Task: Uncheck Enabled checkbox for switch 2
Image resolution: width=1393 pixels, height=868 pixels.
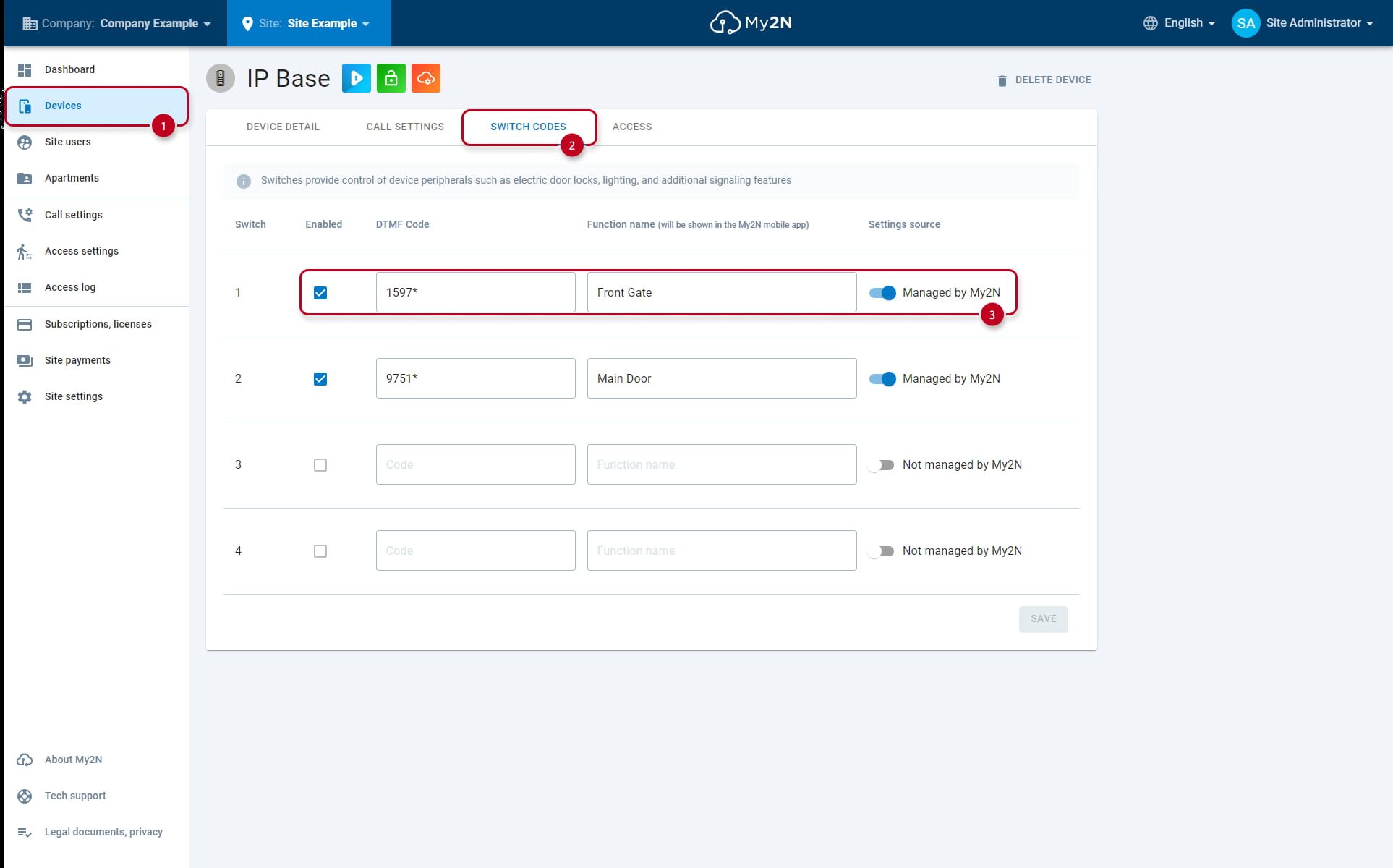Action: 320,379
